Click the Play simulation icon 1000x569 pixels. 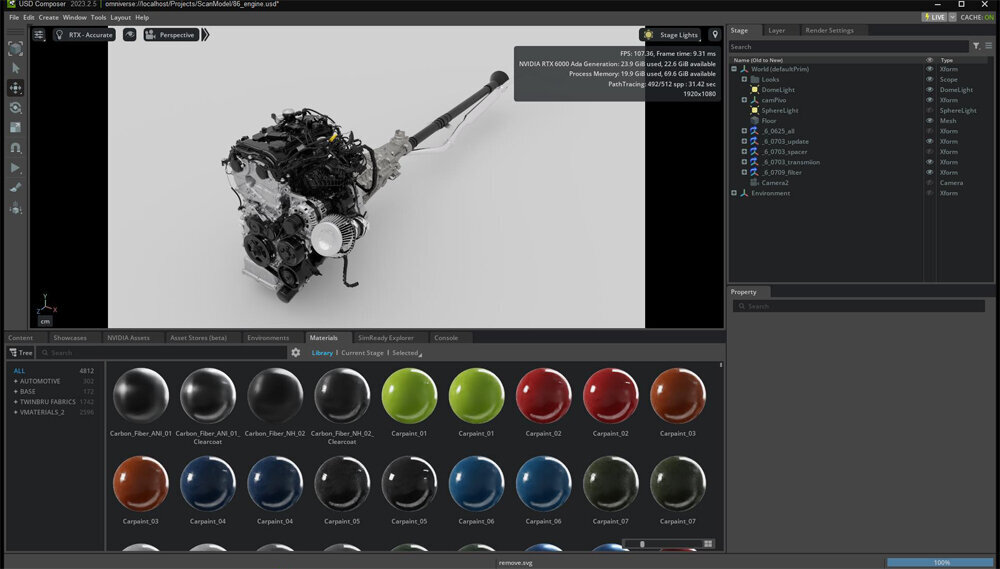tap(15, 168)
